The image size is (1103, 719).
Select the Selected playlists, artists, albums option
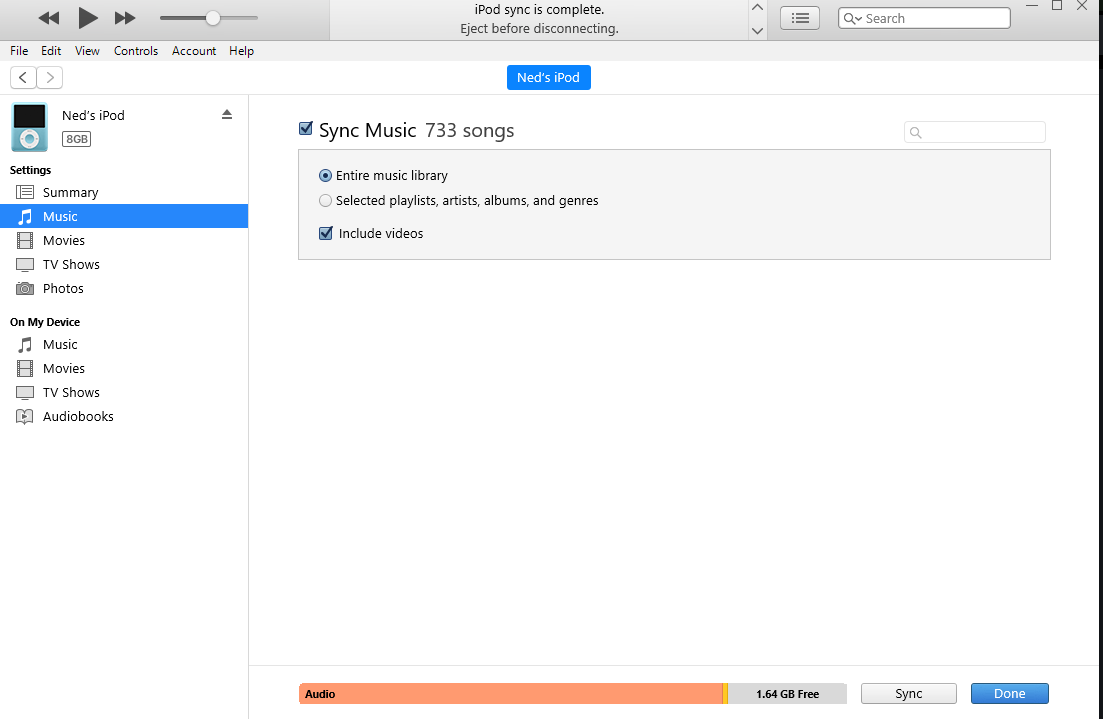[x=325, y=201]
